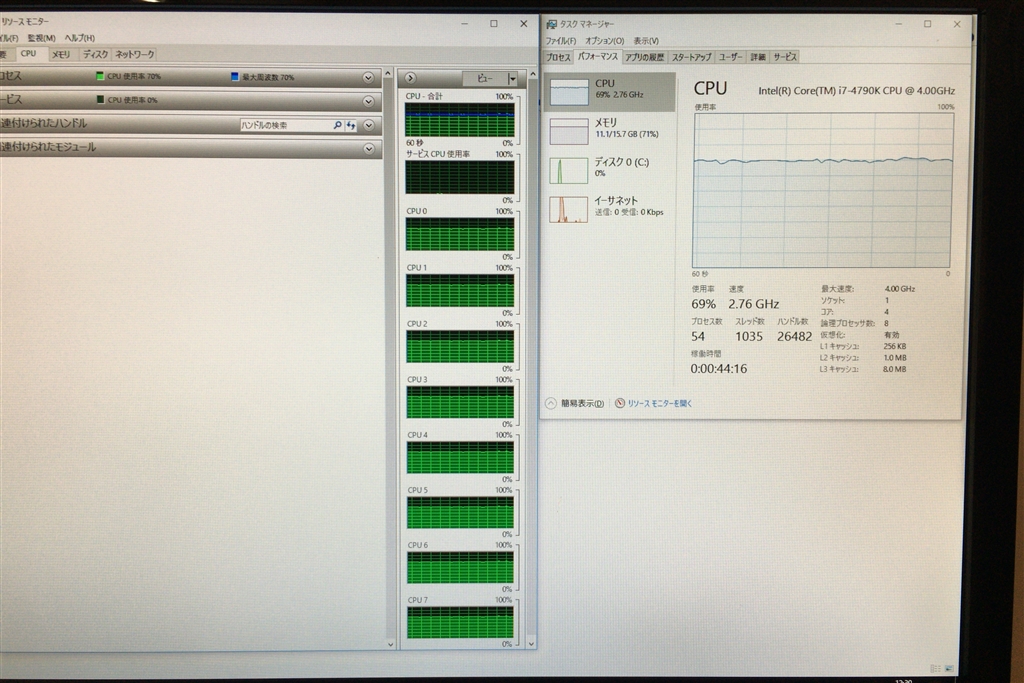This screenshot has height=683, width=1024.
Task: Click the Resource Monitor icon beside link
Action: (620, 404)
